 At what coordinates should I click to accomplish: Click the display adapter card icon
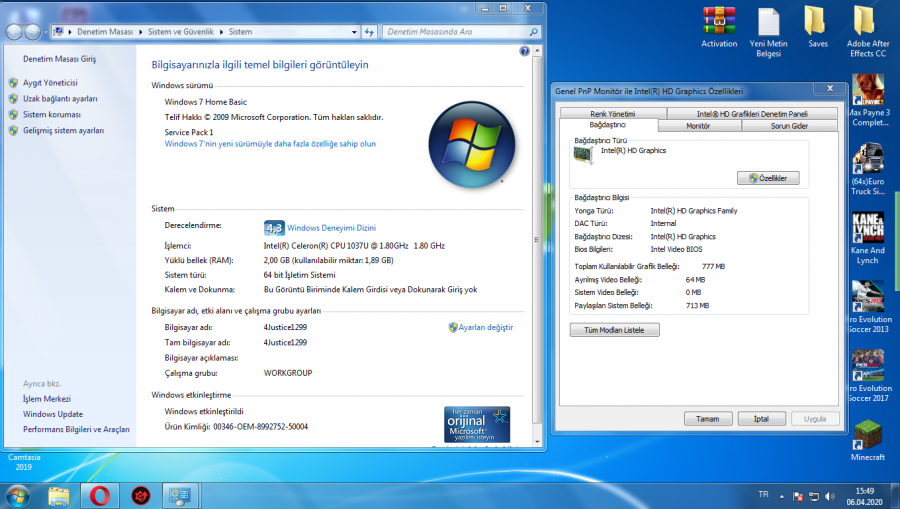click(x=583, y=155)
